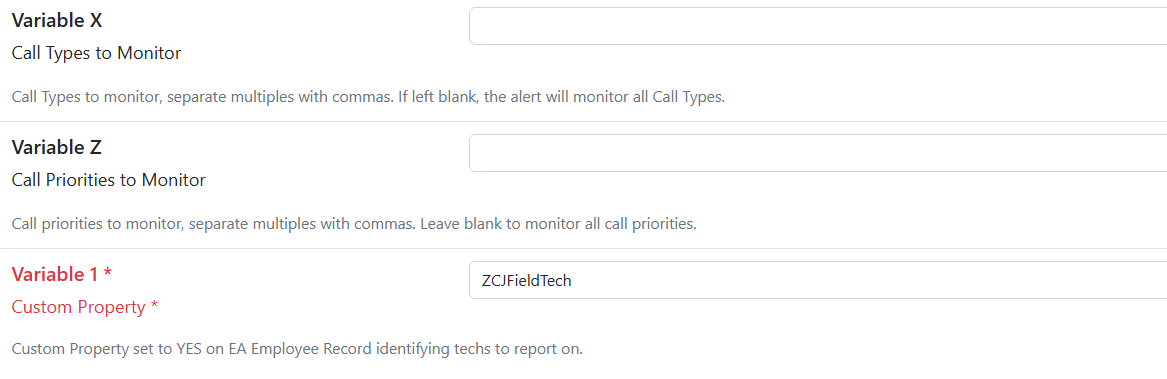Focus the Variable Z Call Priorities input box
The image size is (1167, 379).
(818, 153)
